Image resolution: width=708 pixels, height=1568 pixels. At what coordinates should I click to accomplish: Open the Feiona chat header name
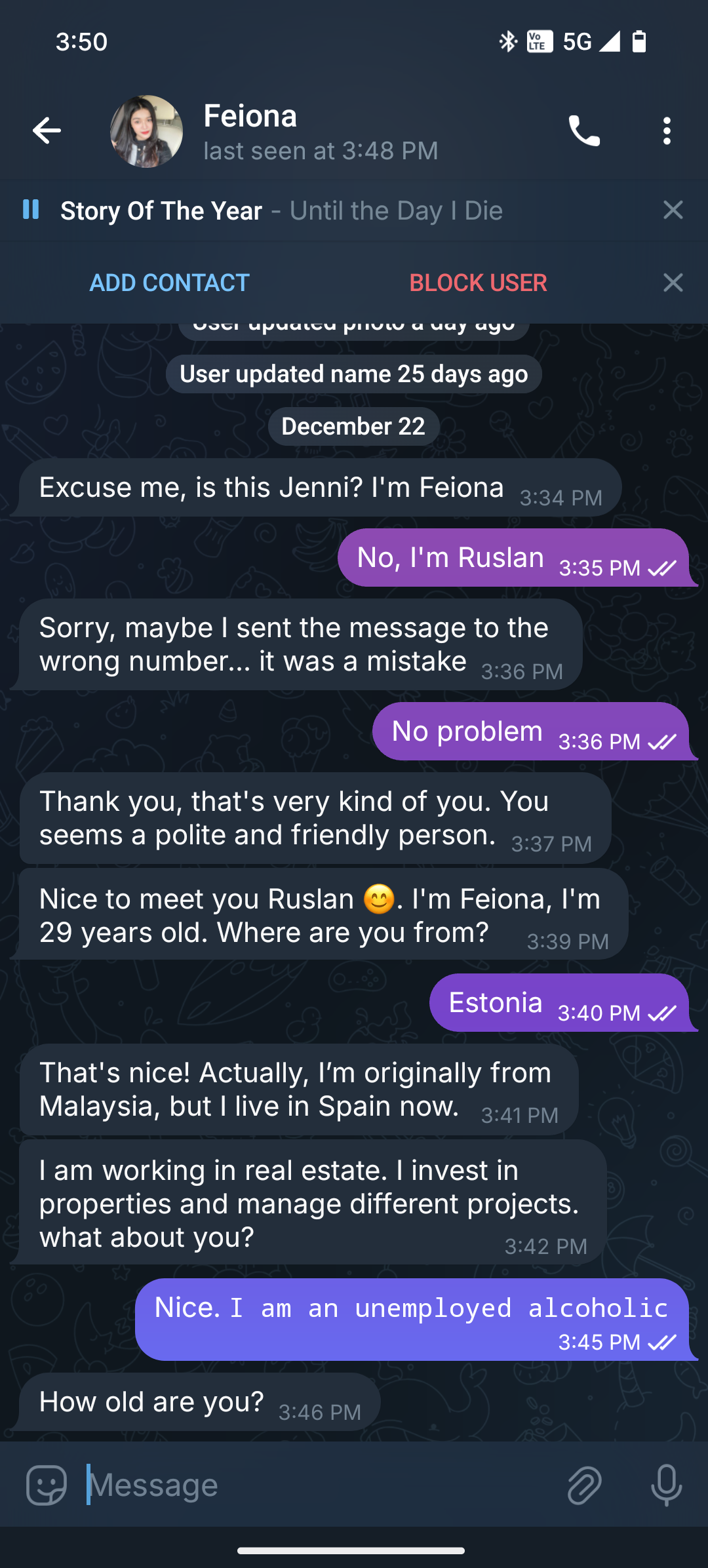pos(250,117)
